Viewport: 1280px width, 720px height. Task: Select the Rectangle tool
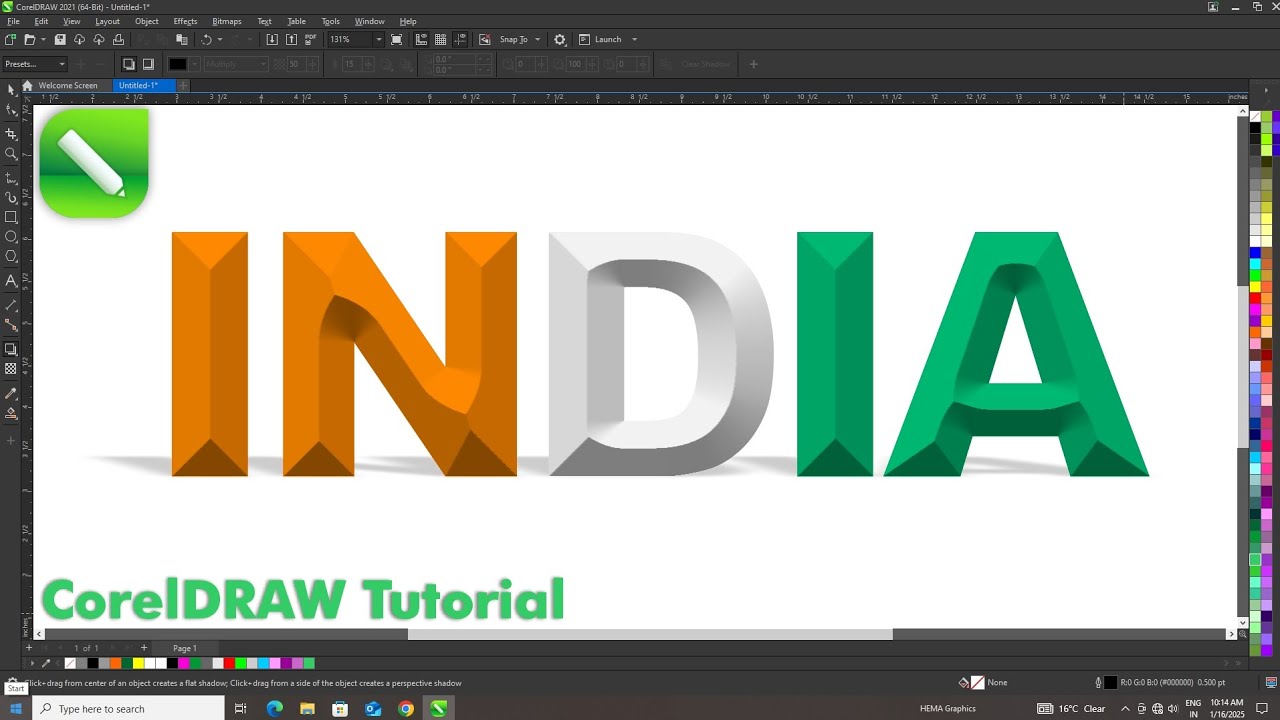tap(11, 217)
